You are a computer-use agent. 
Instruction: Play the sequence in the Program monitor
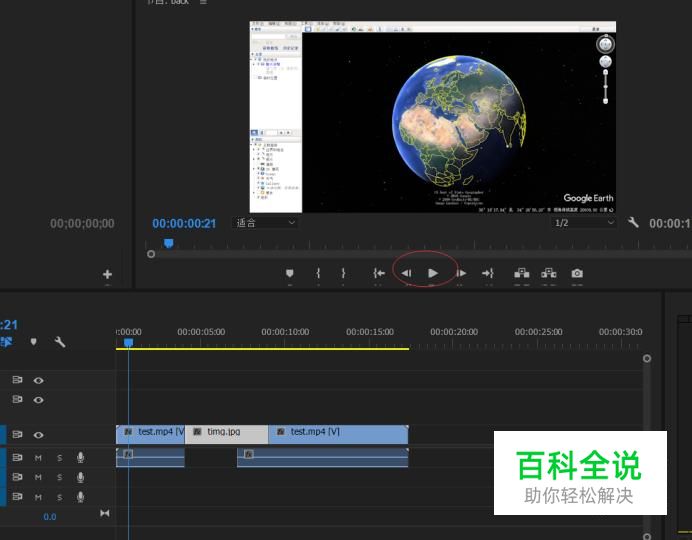(433, 274)
